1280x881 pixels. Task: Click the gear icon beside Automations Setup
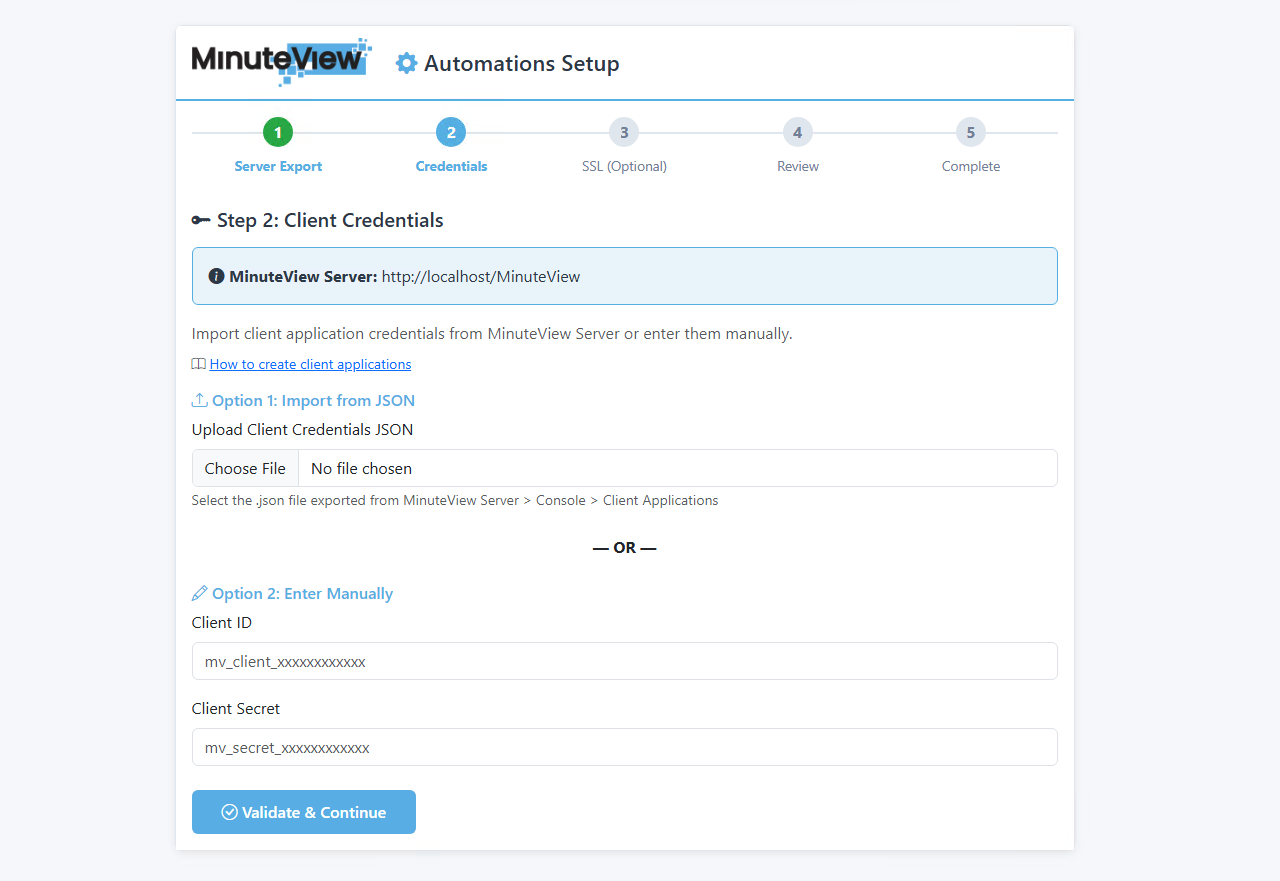click(x=406, y=62)
